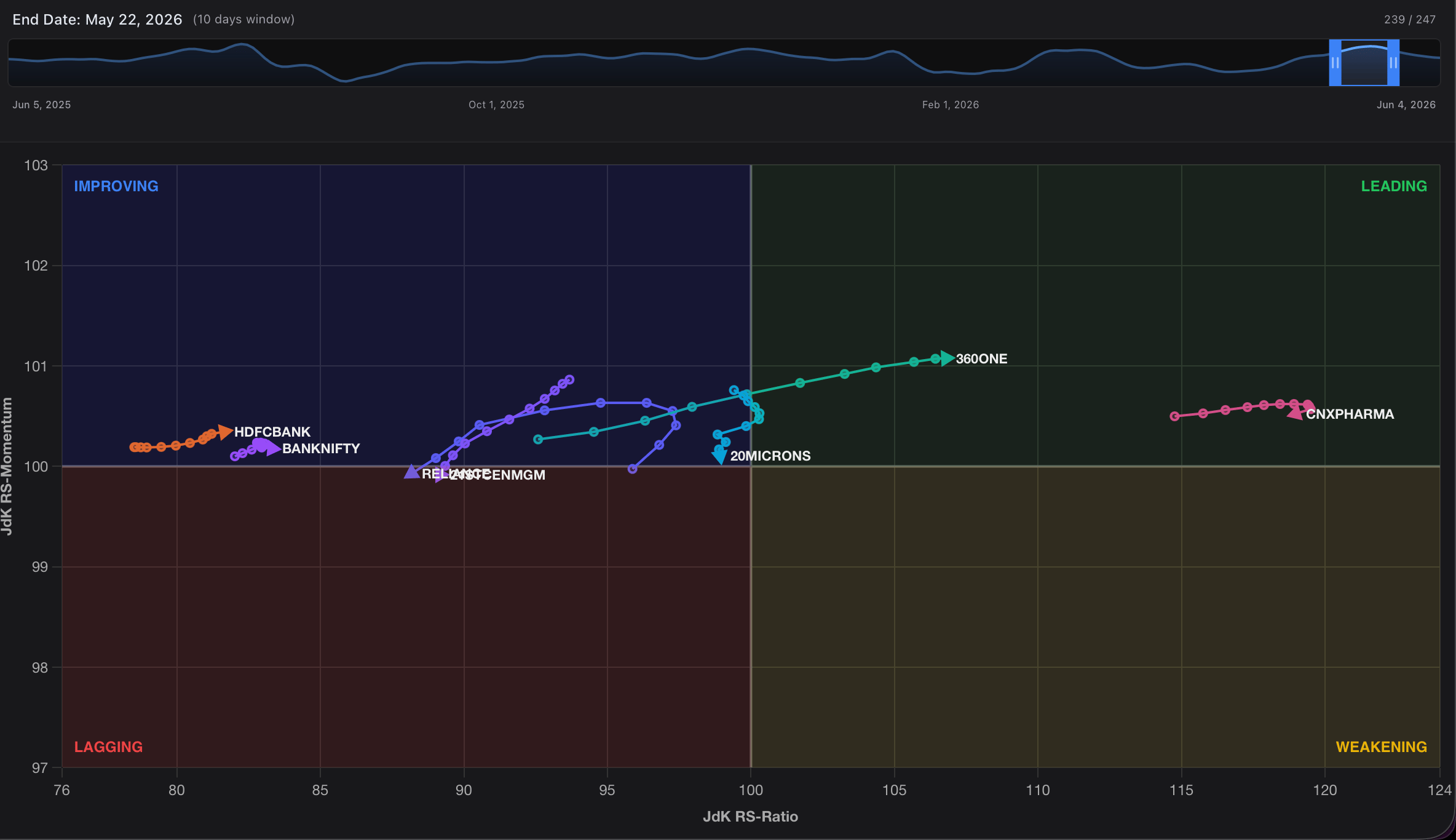Viewport: 1456px width, 840px height.
Task: Click the JdK RS-Ratio axis title
Action: (x=750, y=817)
